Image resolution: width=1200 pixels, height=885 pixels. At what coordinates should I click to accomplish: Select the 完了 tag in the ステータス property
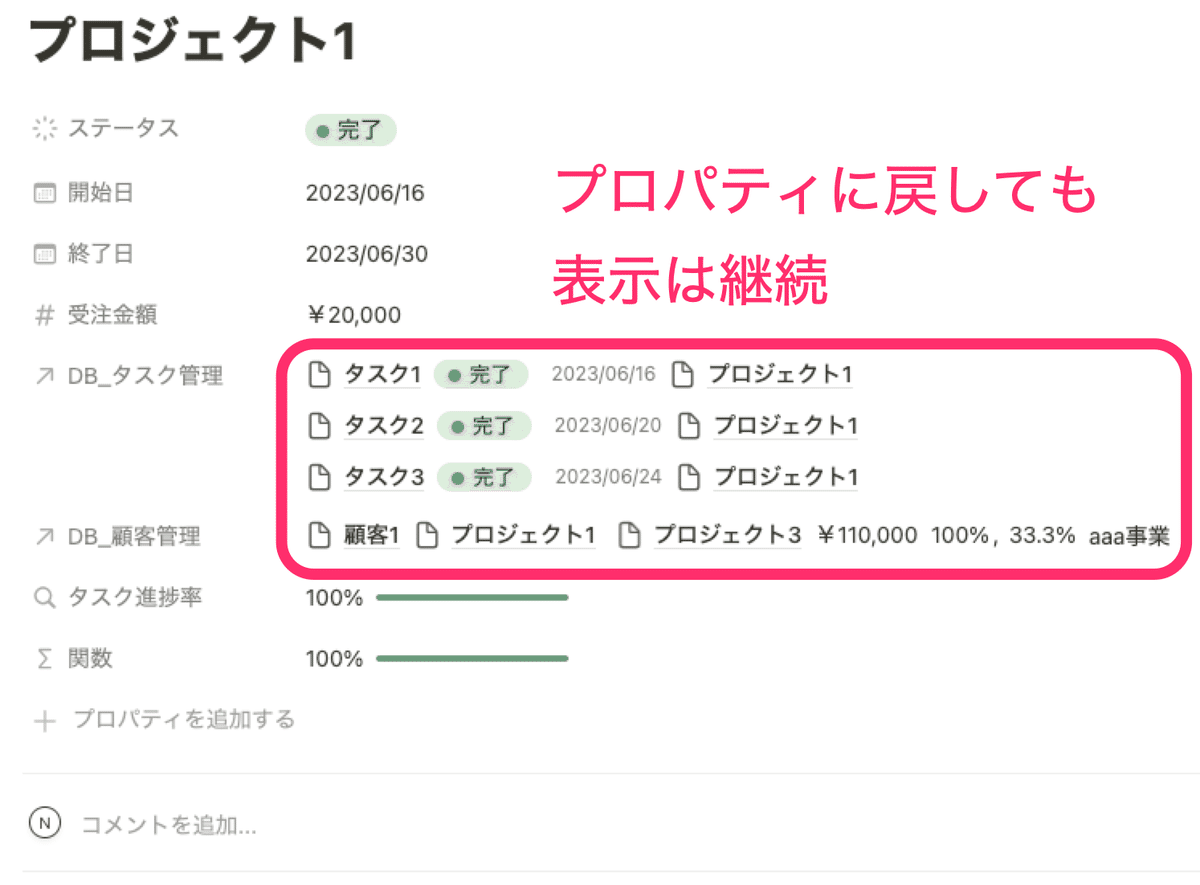[x=350, y=128]
